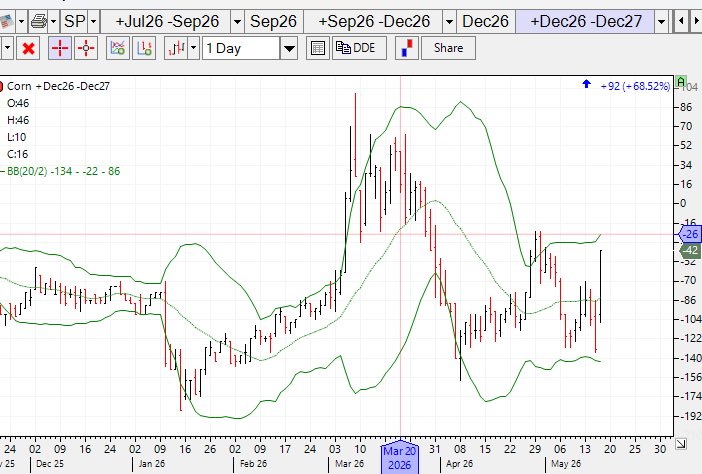Click the DDE copy button
Image resolution: width=702 pixels, height=474 pixels.
pos(359,48)
